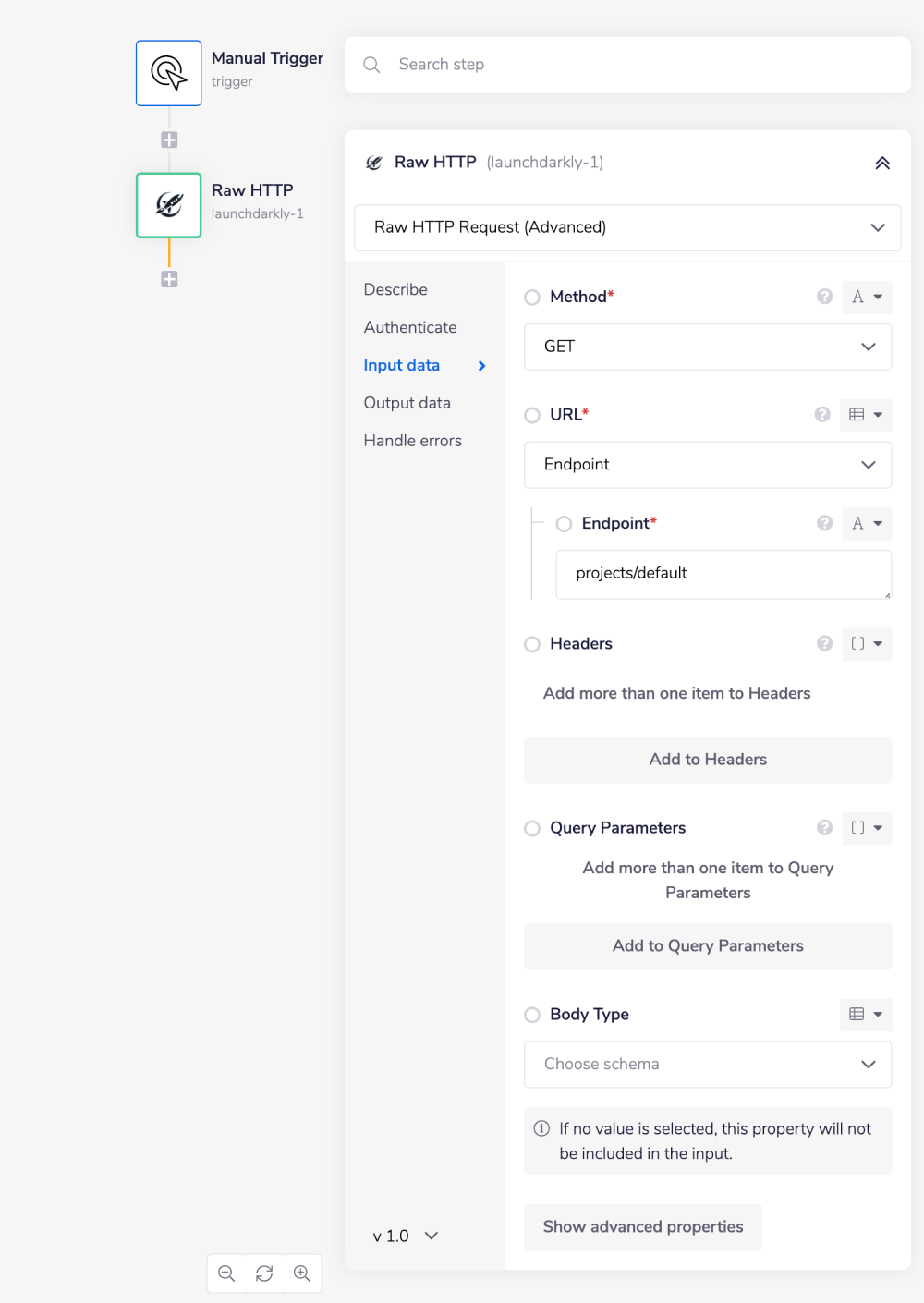Viewport: 924px width, 1303px height.
Task: Edit the projects/default endpoint value
Action: 723,573
